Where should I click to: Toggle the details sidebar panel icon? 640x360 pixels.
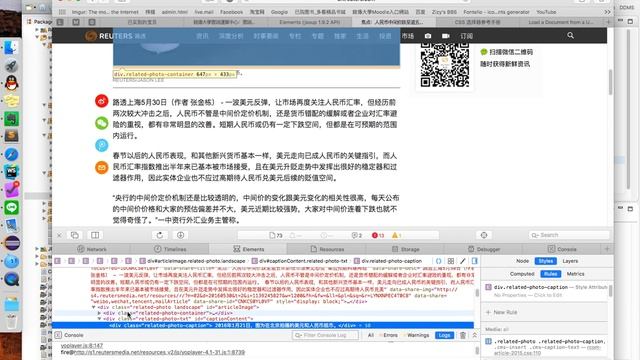point(475,261)
